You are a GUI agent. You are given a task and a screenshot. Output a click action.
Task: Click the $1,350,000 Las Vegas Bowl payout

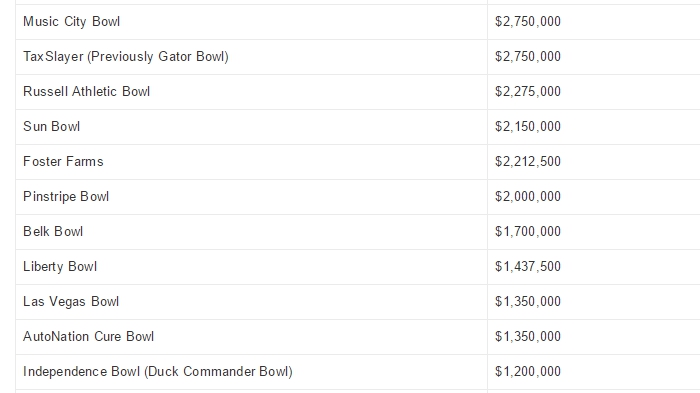tap(528, 301)
